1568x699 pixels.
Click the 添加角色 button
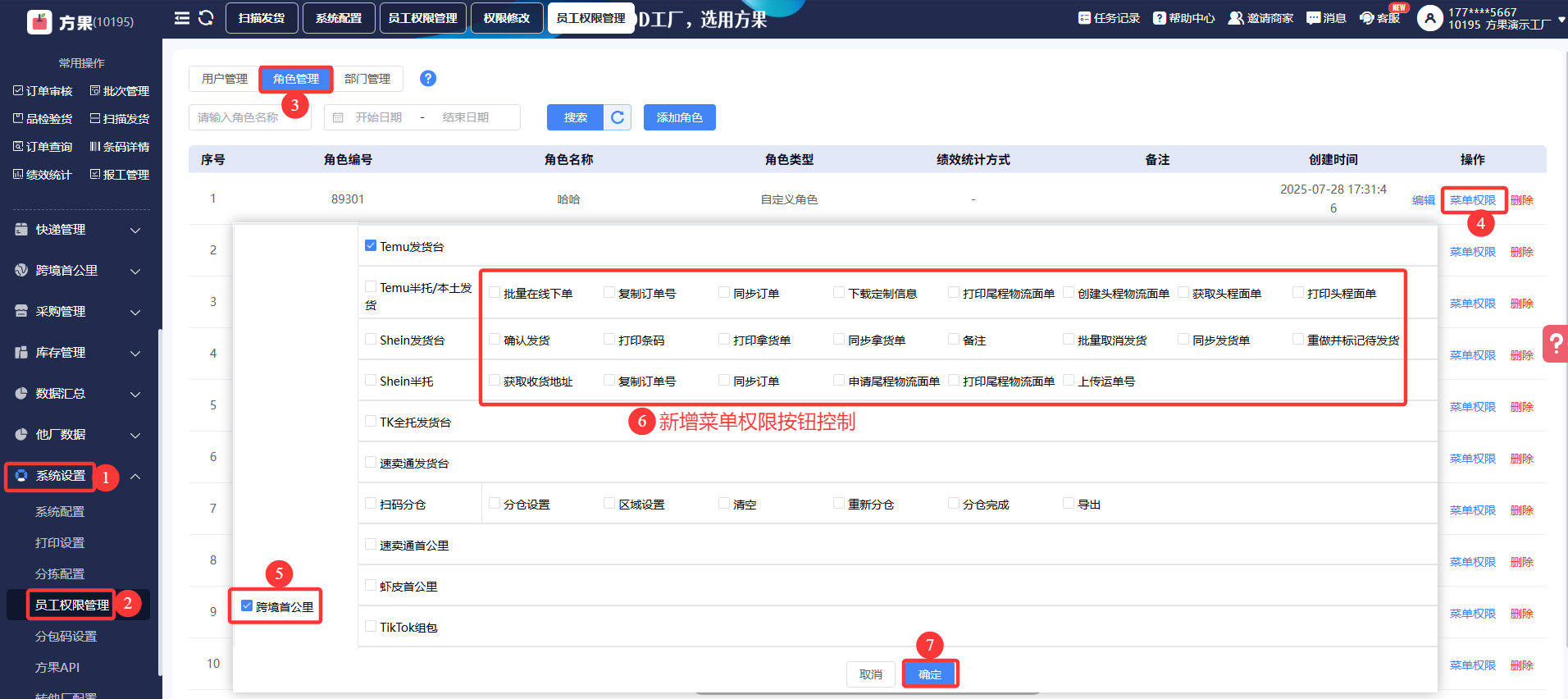(x=679, y=117)
